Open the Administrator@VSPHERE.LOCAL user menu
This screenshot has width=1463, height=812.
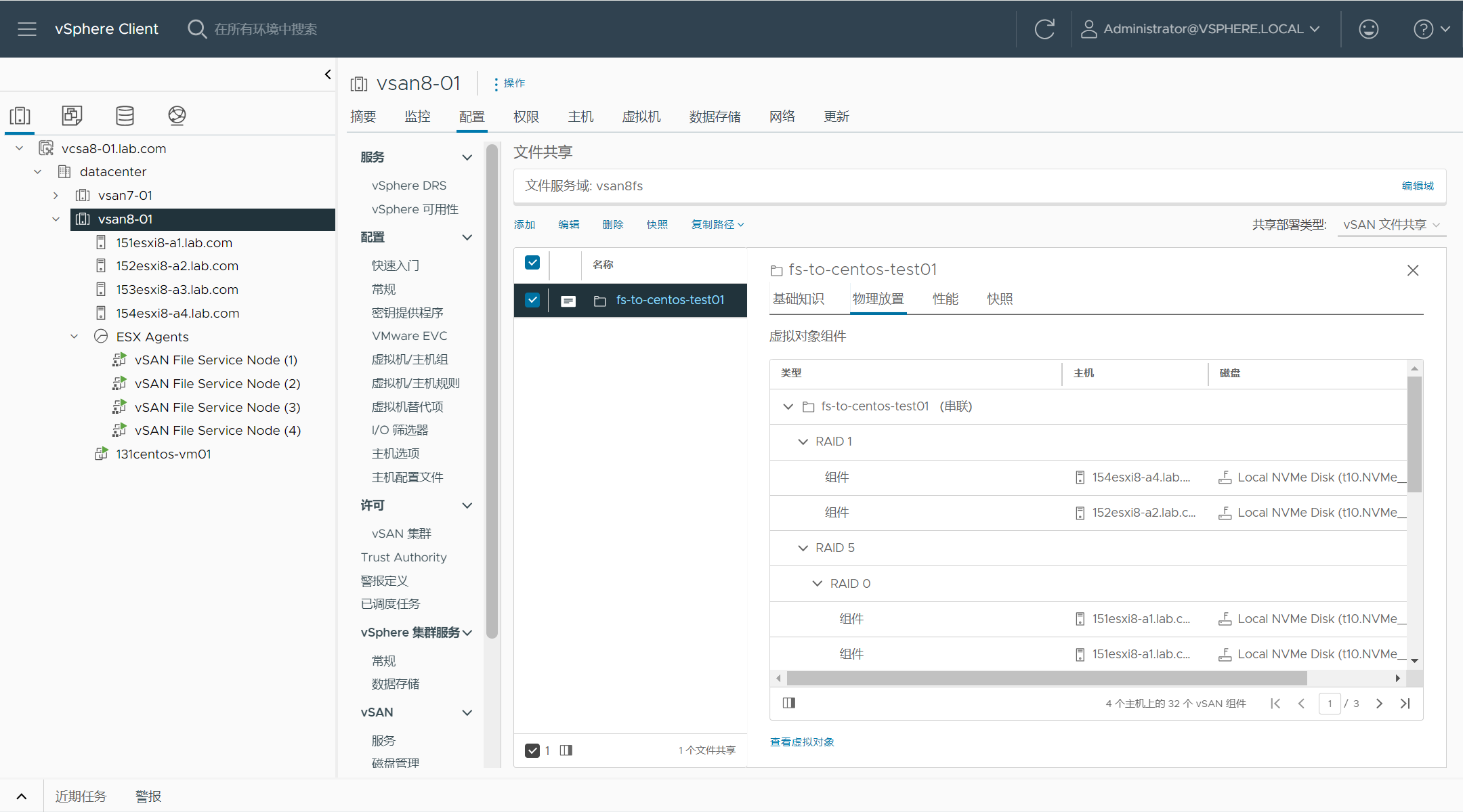pyautogui.click(x=1200, y=29)
